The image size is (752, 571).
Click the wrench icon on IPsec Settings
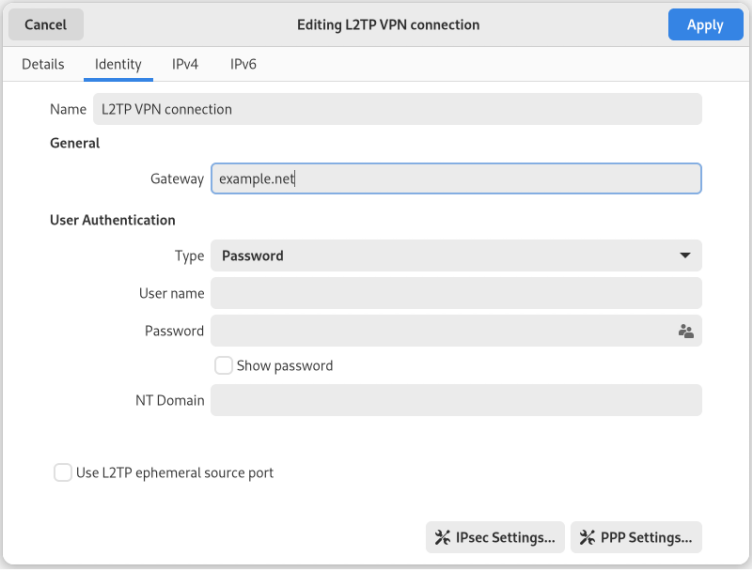point(442,538)
